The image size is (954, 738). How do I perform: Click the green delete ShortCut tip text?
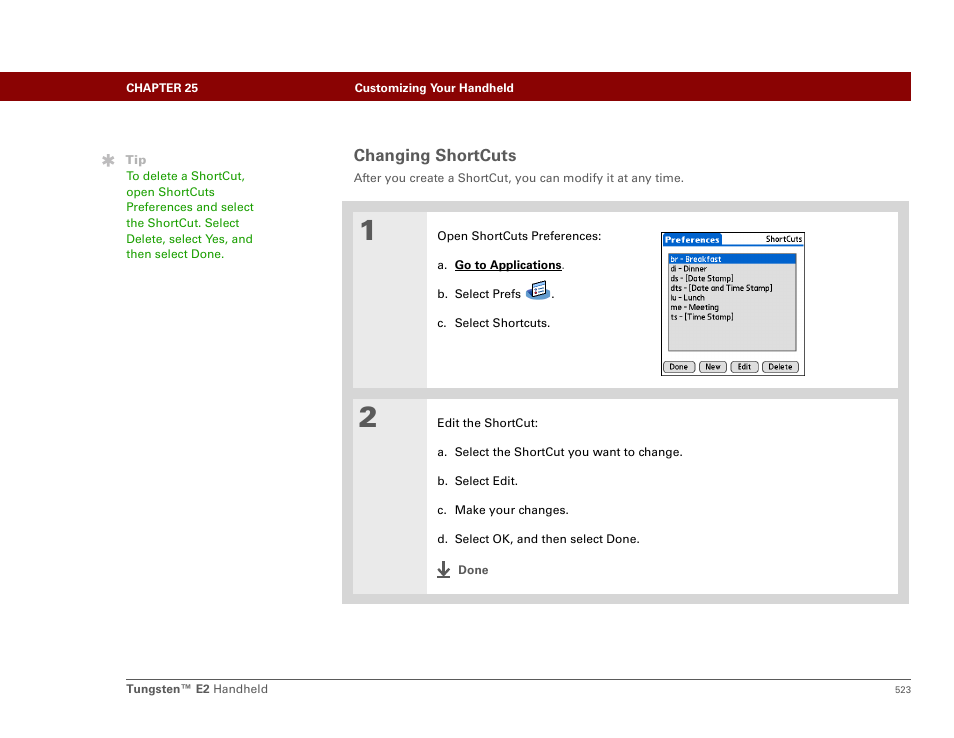tap(190, 215)
